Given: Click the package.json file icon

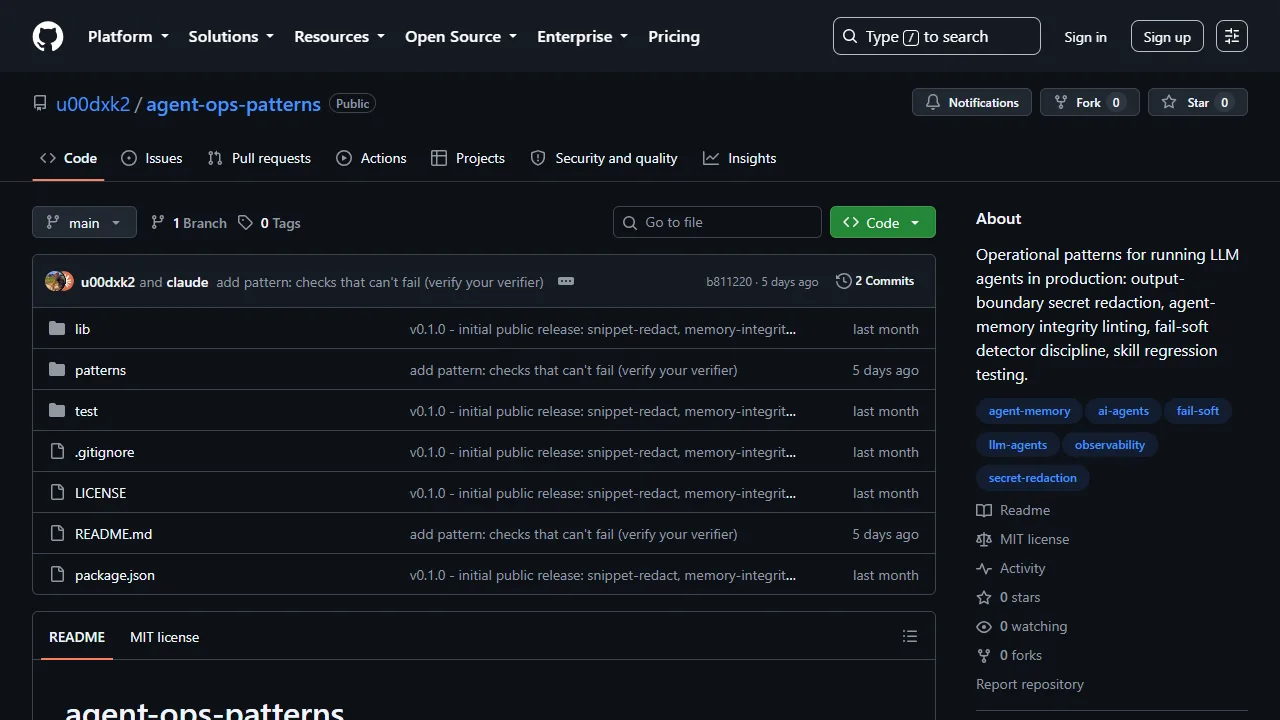Looking at the screenshot, I should click(x=57, y=575).
